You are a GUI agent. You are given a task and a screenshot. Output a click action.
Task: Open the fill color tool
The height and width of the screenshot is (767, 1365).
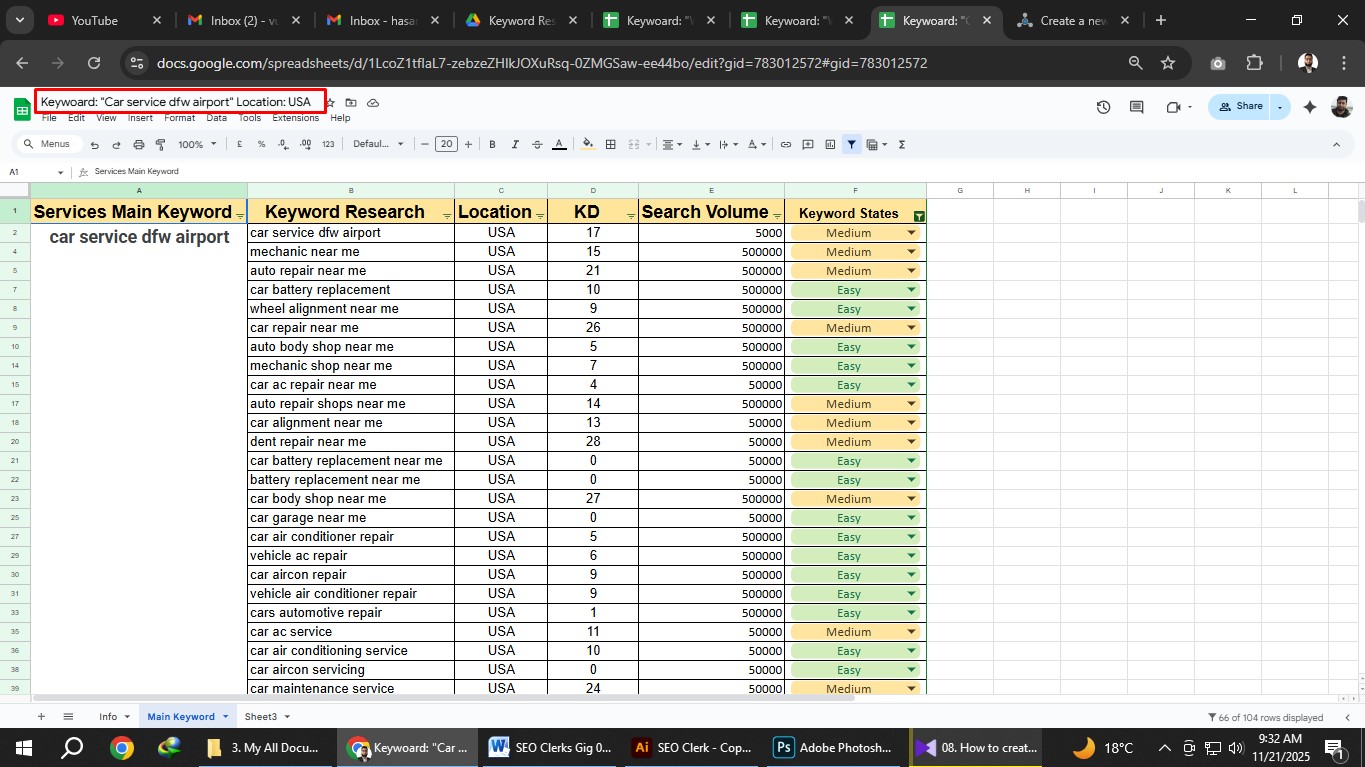pyautogui.click(x=588, y=144)
